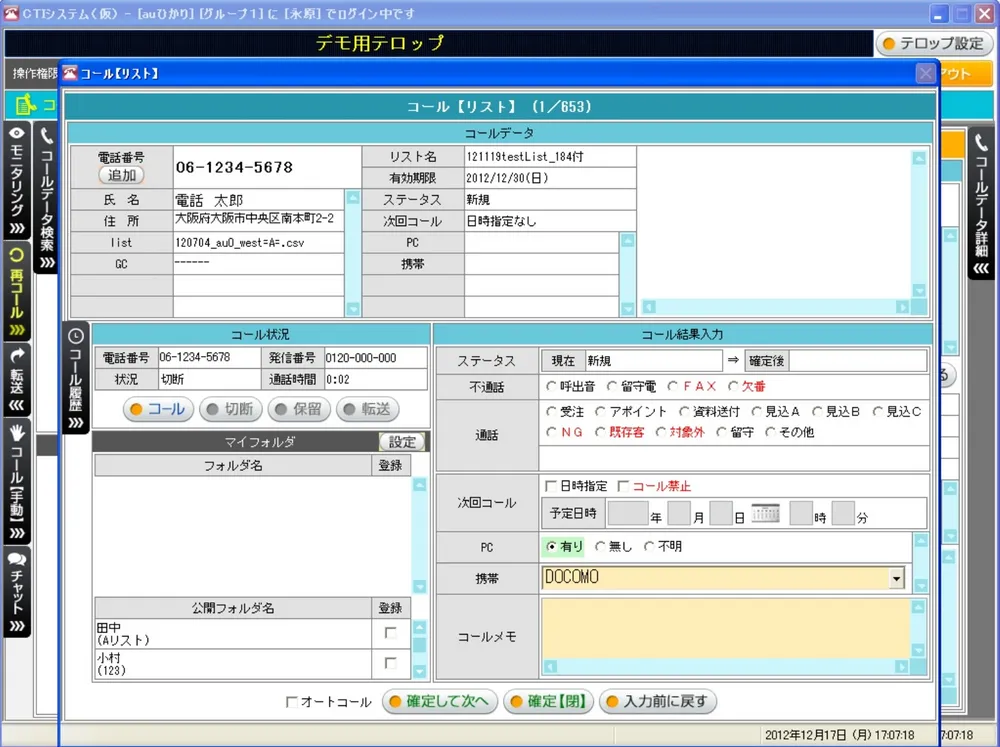The image size is (1000, 747).
Task: Select PC 不明 radio option
Action: pyautogui.click(x=649, y=547)
